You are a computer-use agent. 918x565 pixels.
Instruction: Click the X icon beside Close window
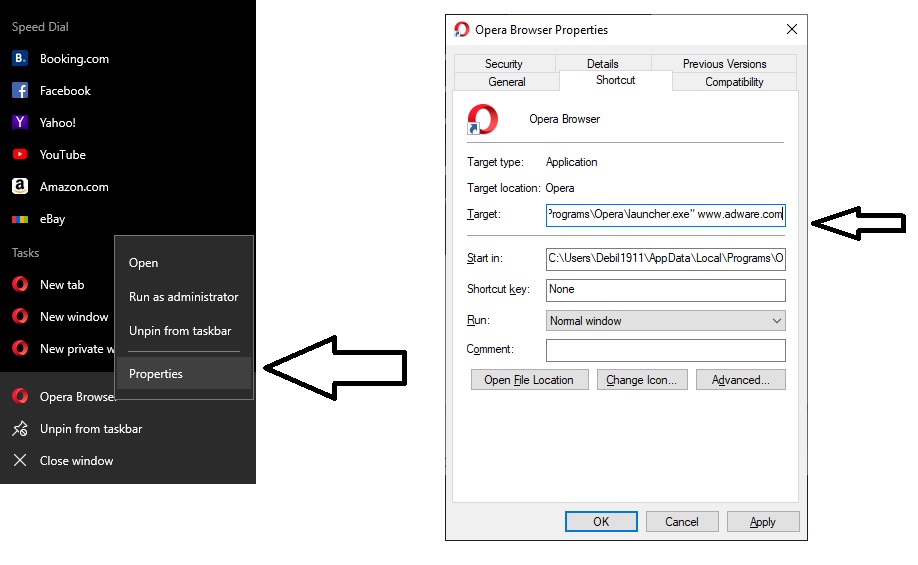20,461
